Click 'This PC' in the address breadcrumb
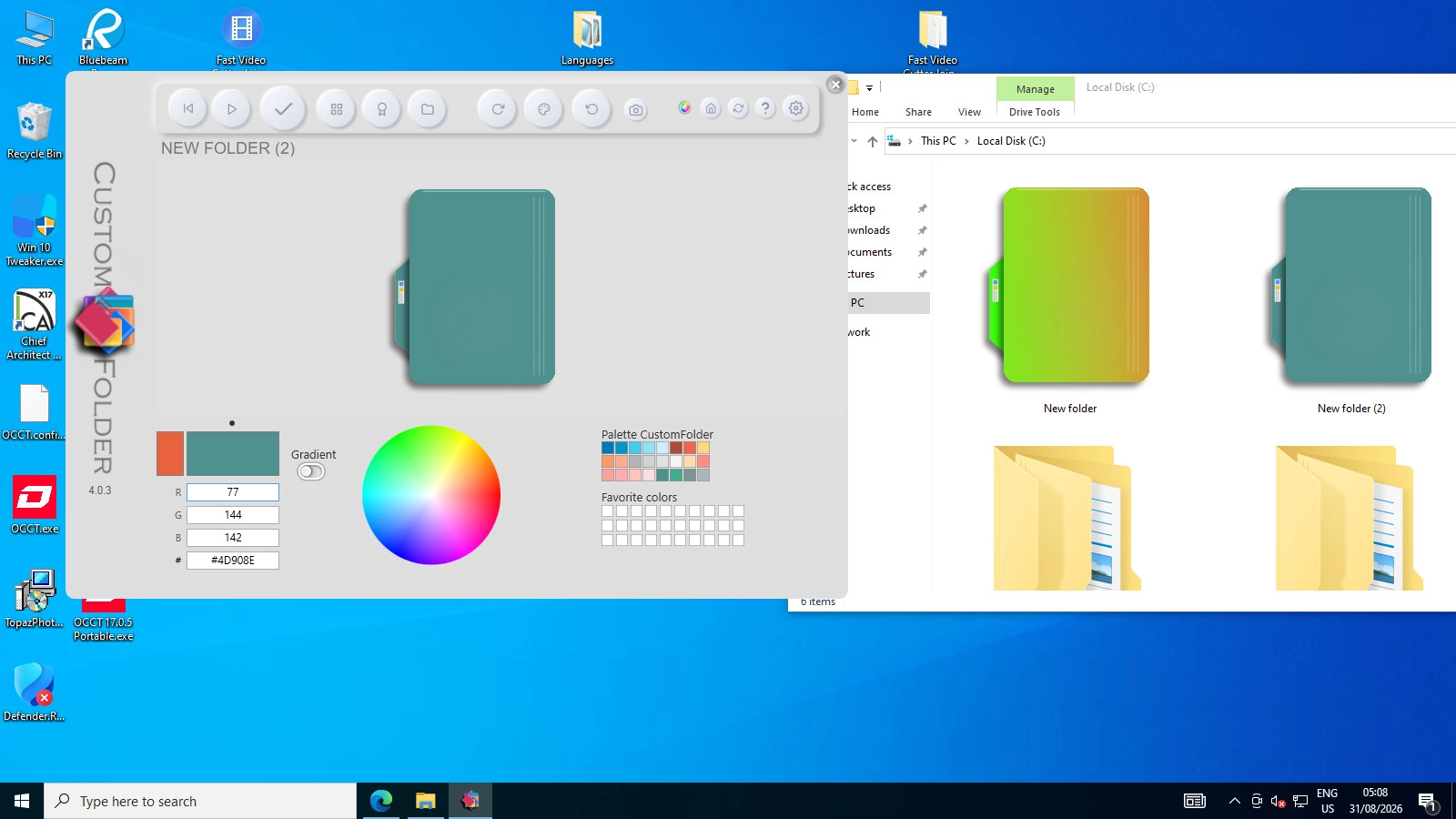This screenshot has height=819, width=1456. coord(938,141)
